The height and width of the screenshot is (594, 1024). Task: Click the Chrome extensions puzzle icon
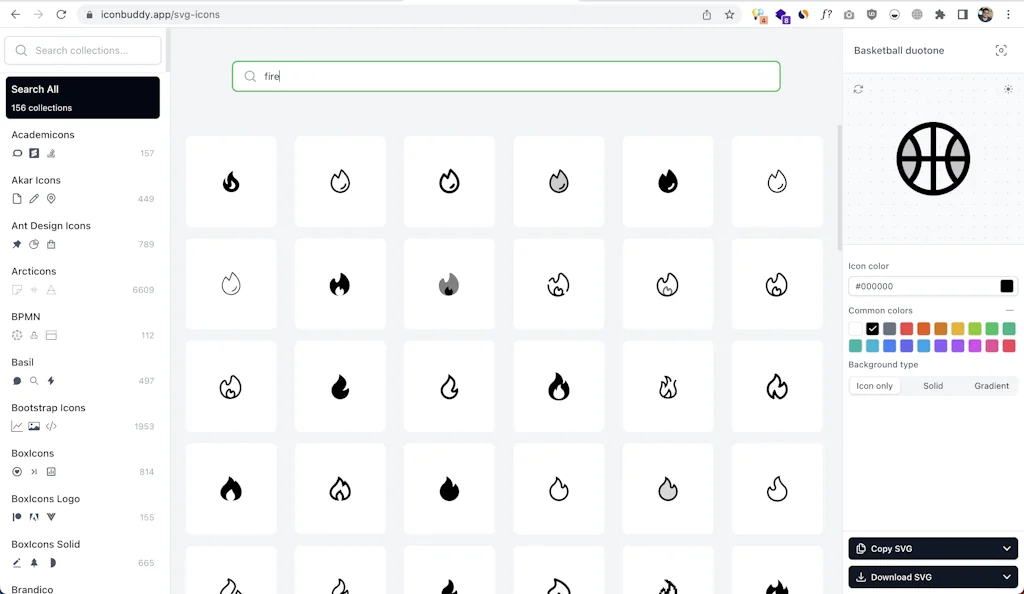click(939, 15)
